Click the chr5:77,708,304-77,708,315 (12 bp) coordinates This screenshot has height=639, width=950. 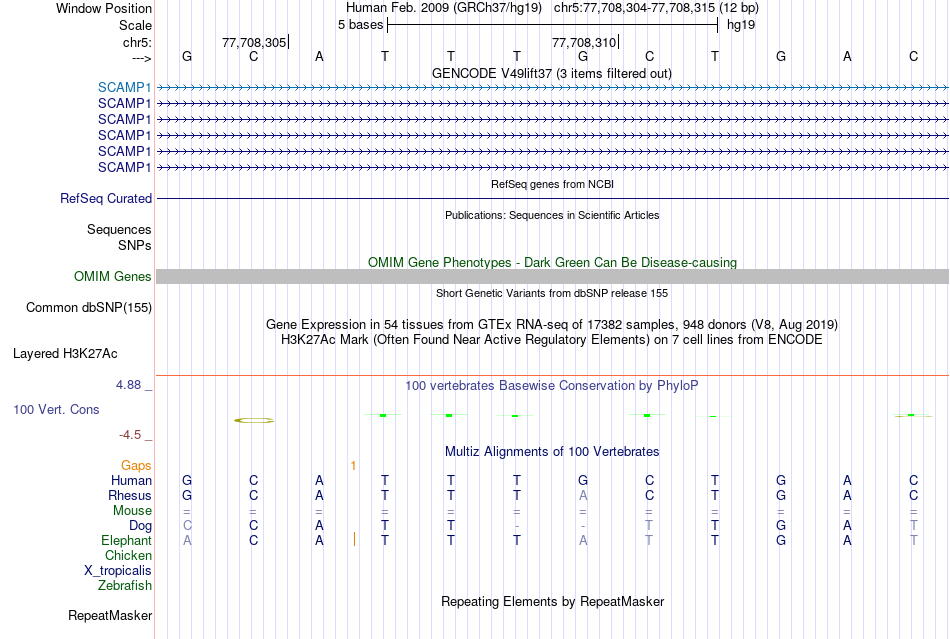(656, 8)
